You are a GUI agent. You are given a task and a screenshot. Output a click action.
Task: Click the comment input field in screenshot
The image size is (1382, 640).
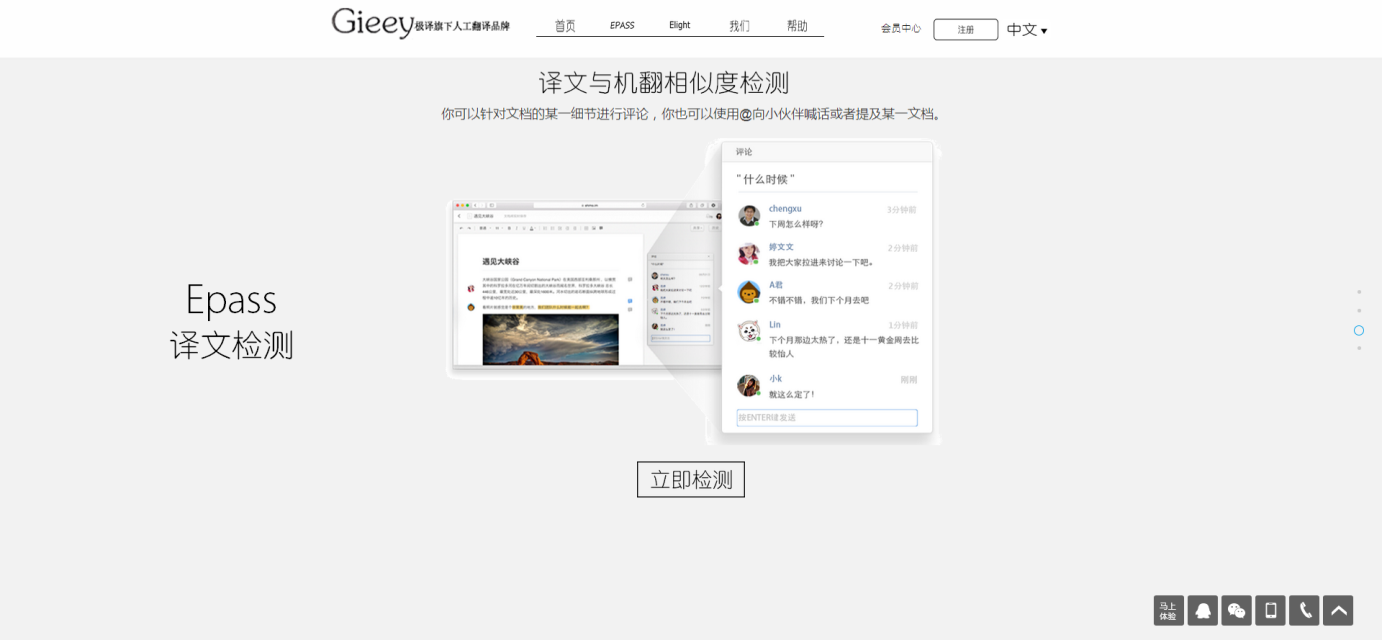827,418
